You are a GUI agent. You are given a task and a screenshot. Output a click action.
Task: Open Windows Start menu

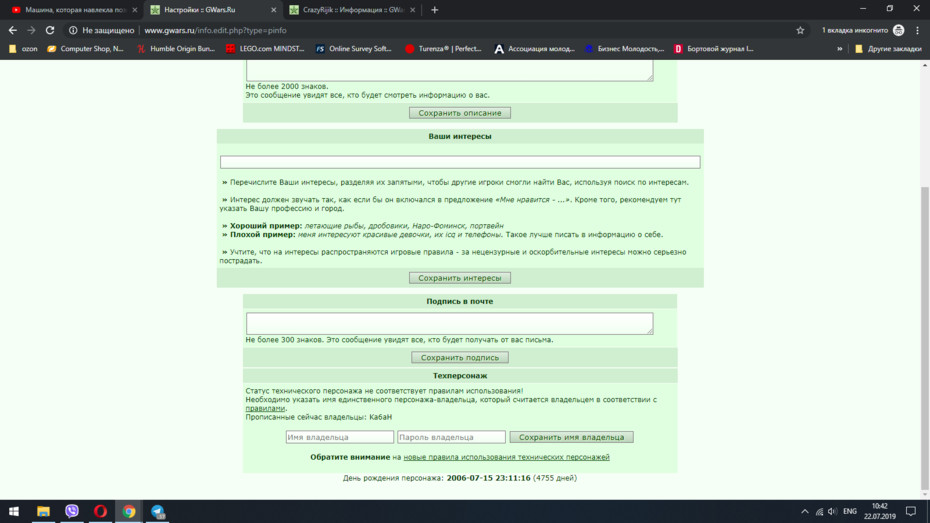(x=14, y=511)
